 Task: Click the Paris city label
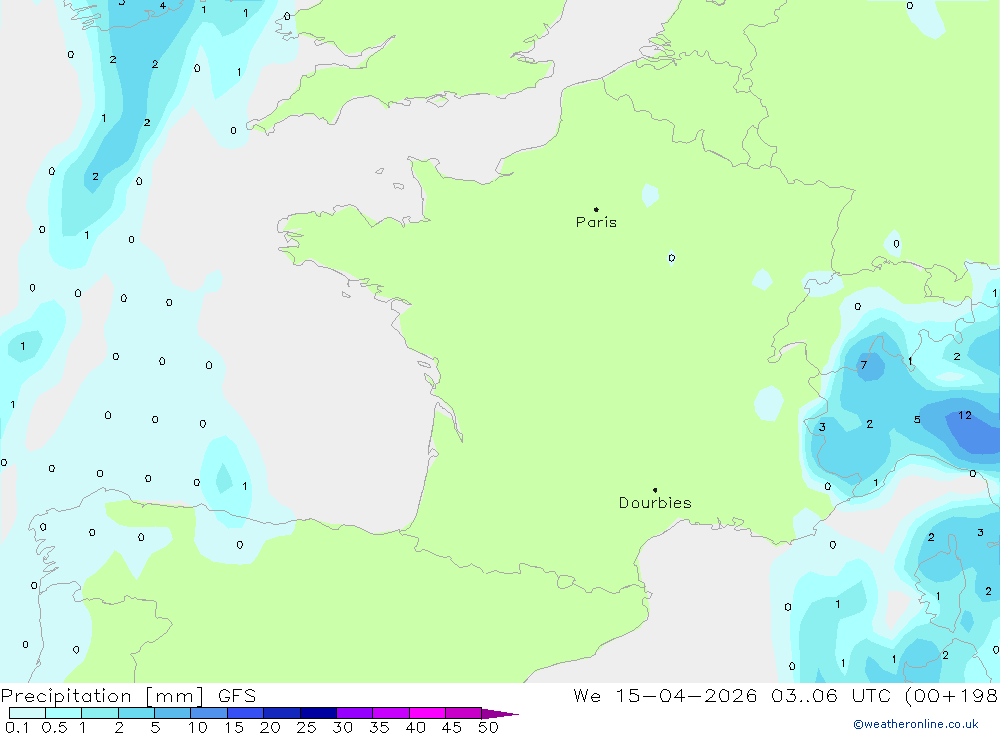point(596,222)
